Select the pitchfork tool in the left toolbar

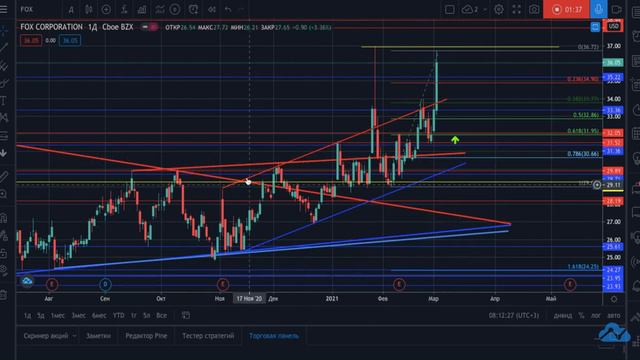click(4, 65)
